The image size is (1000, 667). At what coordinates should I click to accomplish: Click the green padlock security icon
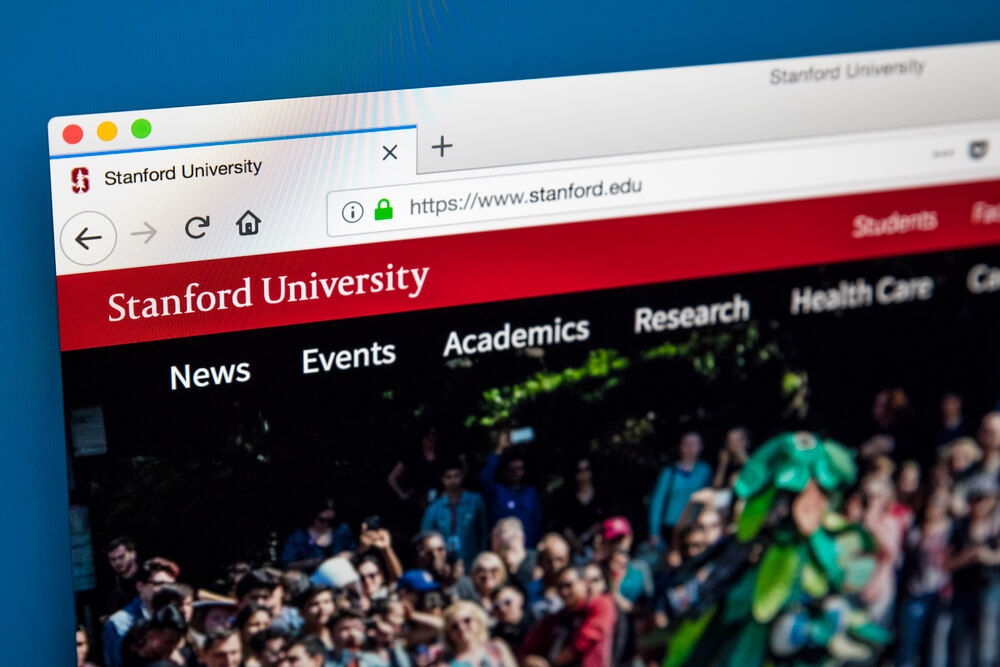[383, 209]
